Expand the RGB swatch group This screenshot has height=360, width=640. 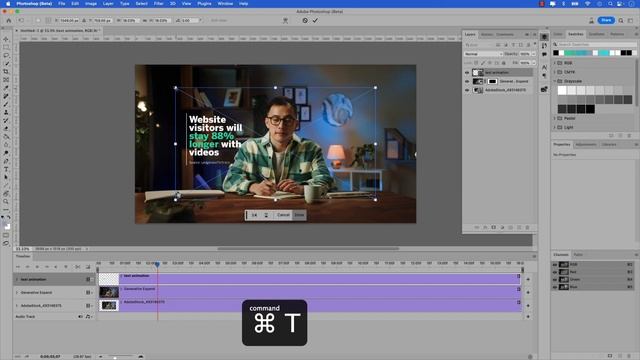pos(555,63)
